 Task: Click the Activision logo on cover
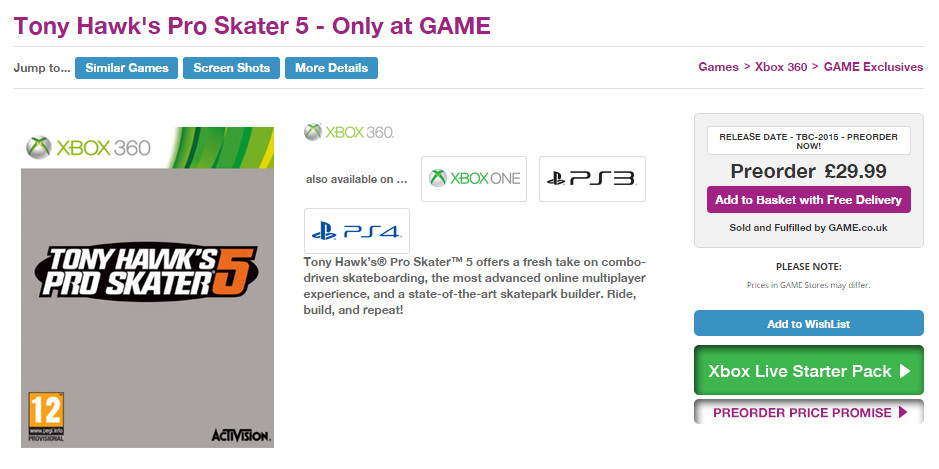tap(240, 435)
